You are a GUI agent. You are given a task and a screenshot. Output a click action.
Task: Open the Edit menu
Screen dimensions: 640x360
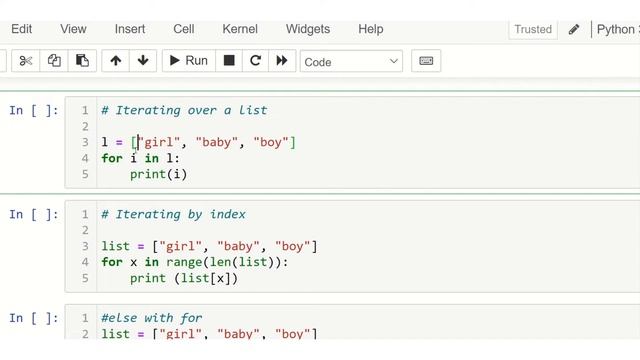21,29
